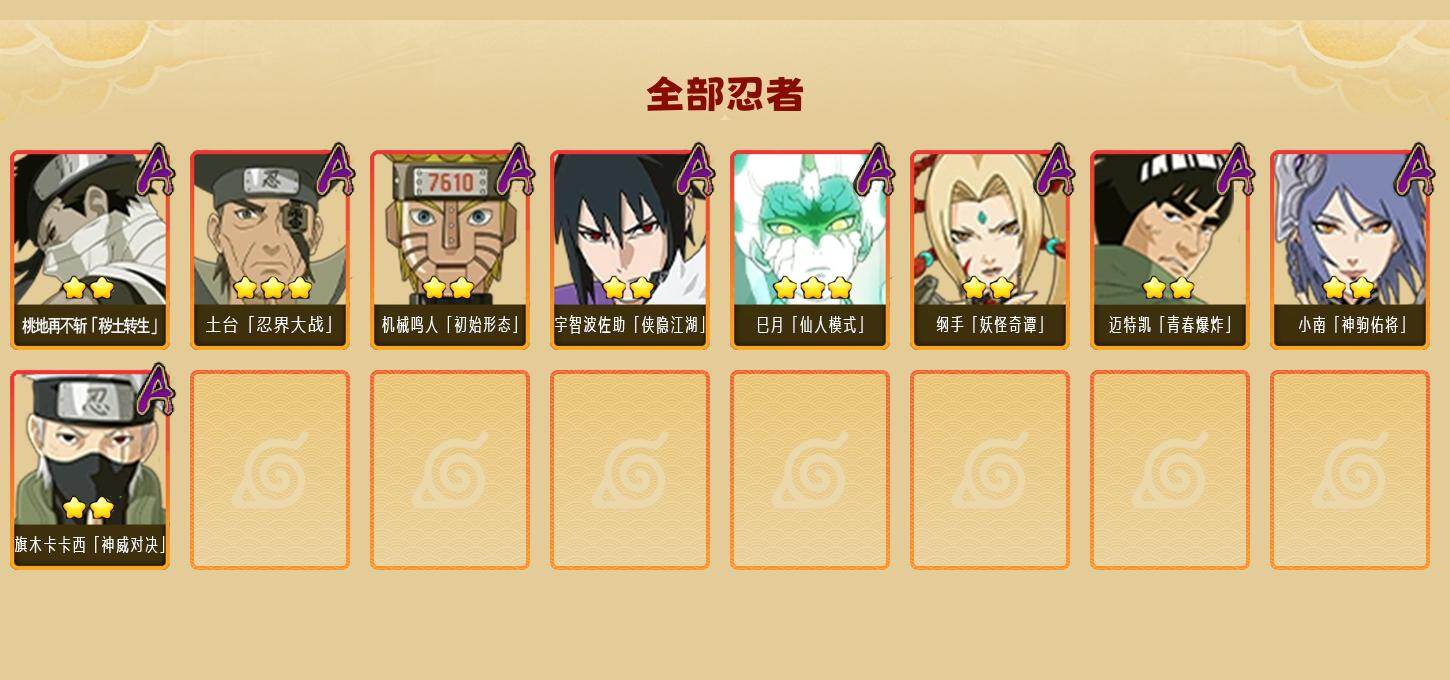Click the two stars on 纲手 card
Screen dimensions: 1450x680
coord(988,288)
